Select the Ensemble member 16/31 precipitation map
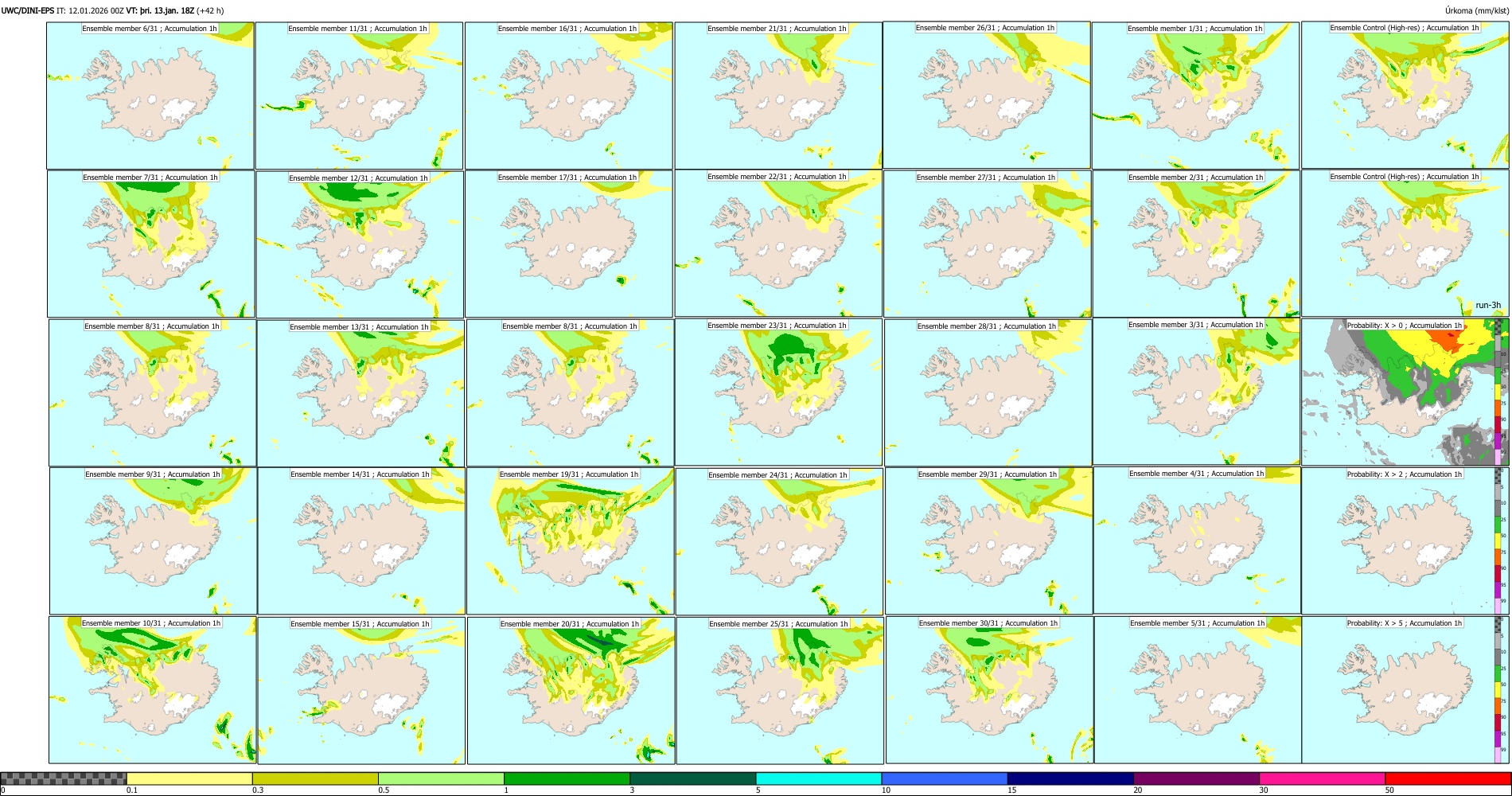The image size is (1512, 796). click(569, 96)
